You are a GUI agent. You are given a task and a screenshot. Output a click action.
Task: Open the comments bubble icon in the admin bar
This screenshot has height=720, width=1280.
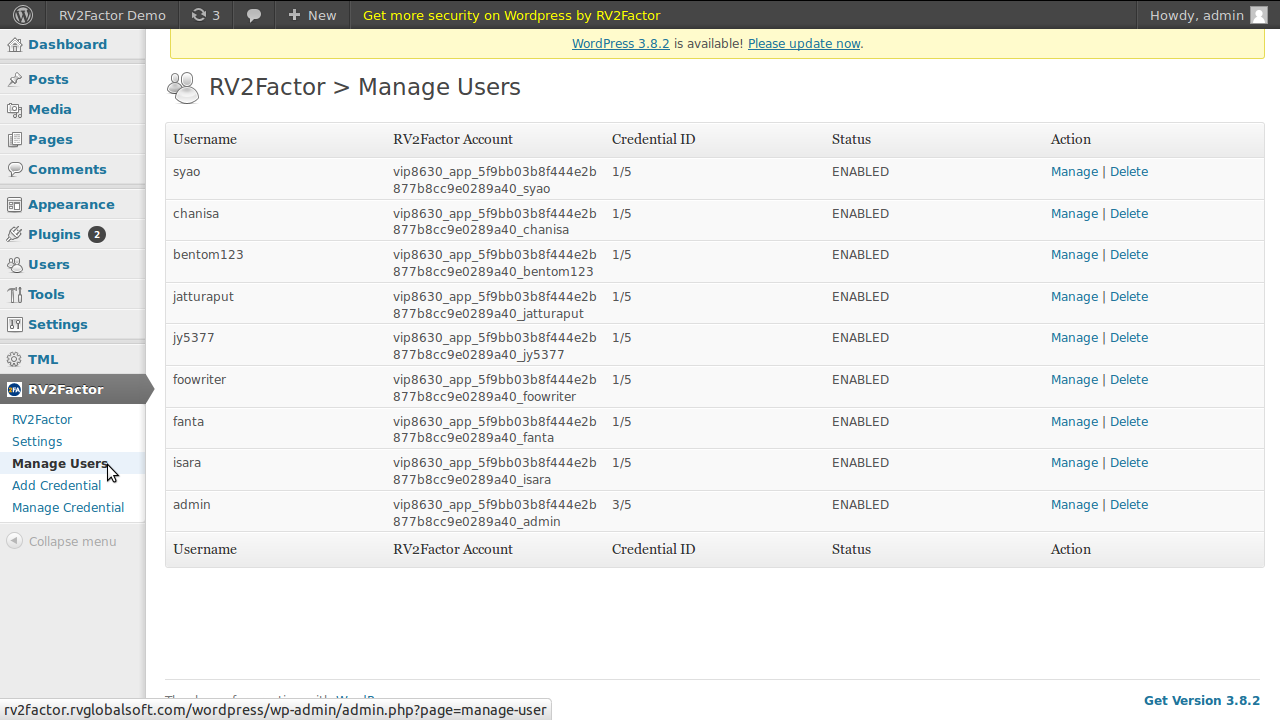click(x=254, y=15)
